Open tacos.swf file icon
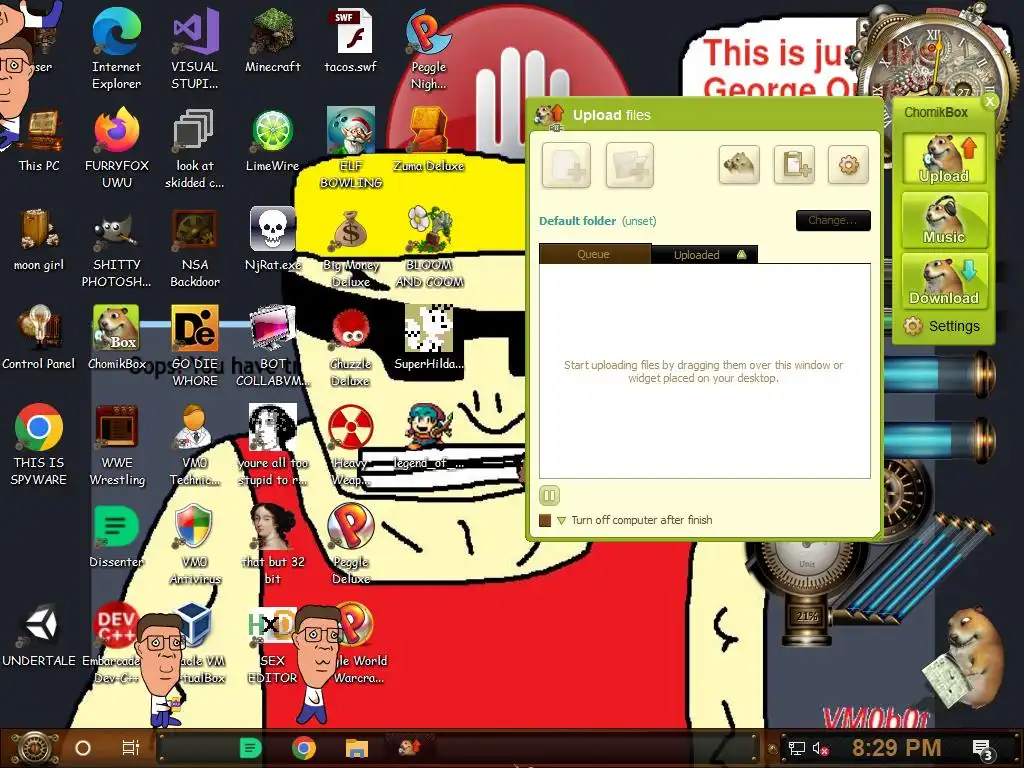Viewport: 1024px width, 768px height. [x=351, y=40]
